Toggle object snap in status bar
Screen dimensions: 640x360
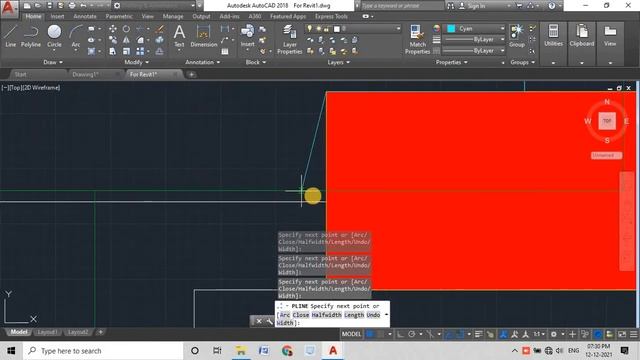tap(461, 334)
